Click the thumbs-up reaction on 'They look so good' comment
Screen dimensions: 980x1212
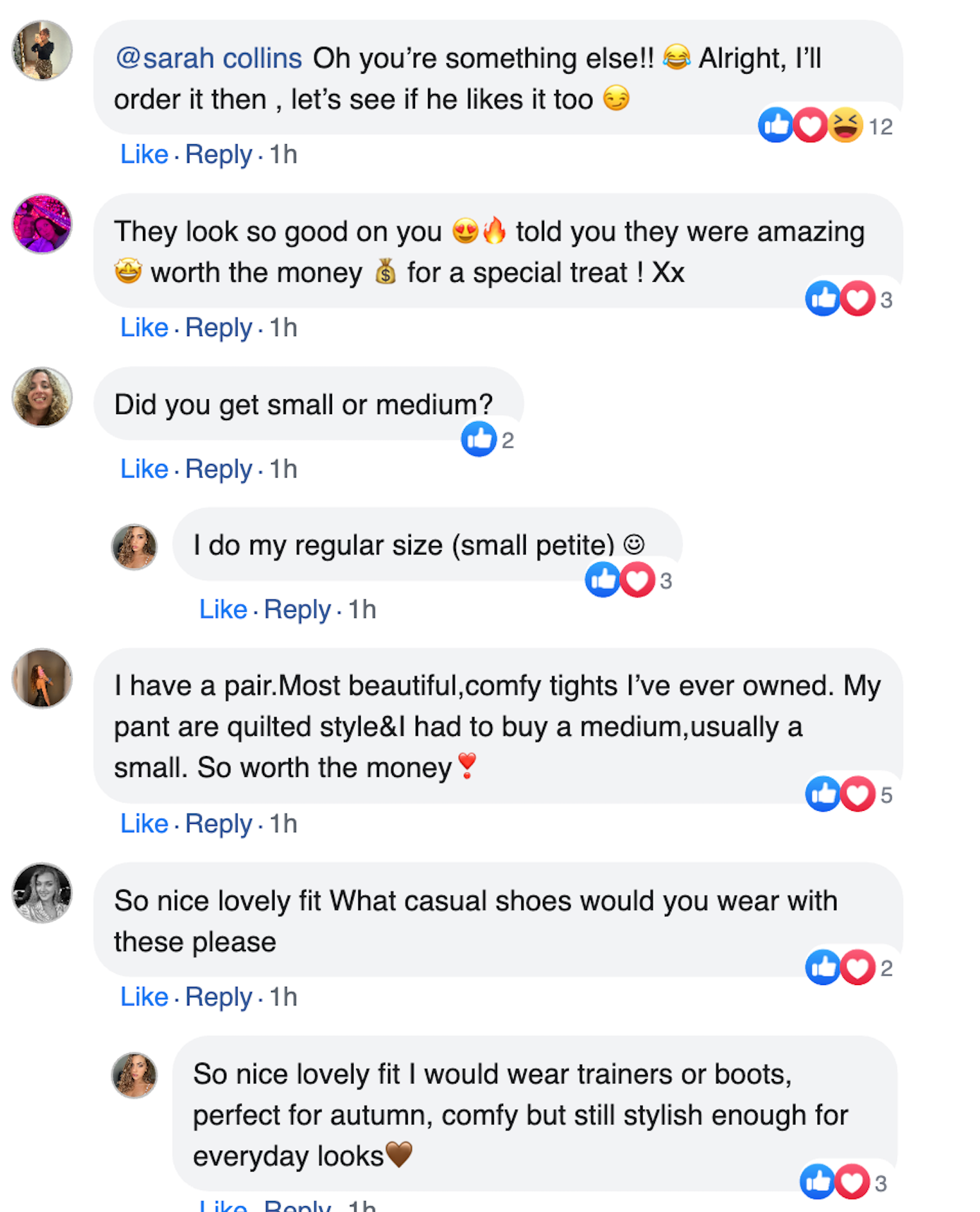[823, 299]
